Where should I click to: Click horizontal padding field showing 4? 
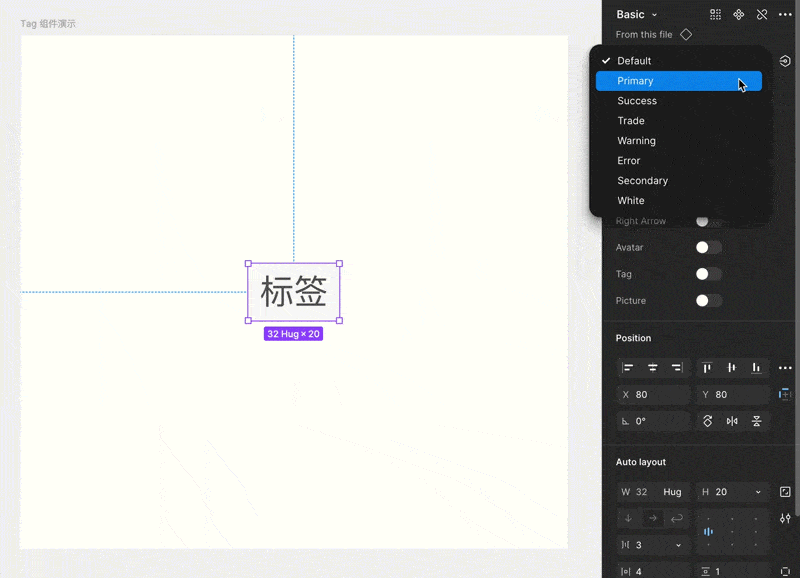click(653, 571)
